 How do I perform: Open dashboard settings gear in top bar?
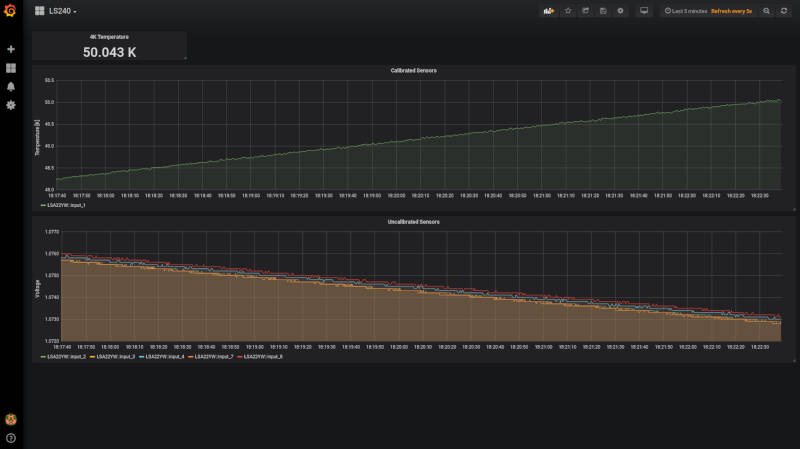(620, 11)
